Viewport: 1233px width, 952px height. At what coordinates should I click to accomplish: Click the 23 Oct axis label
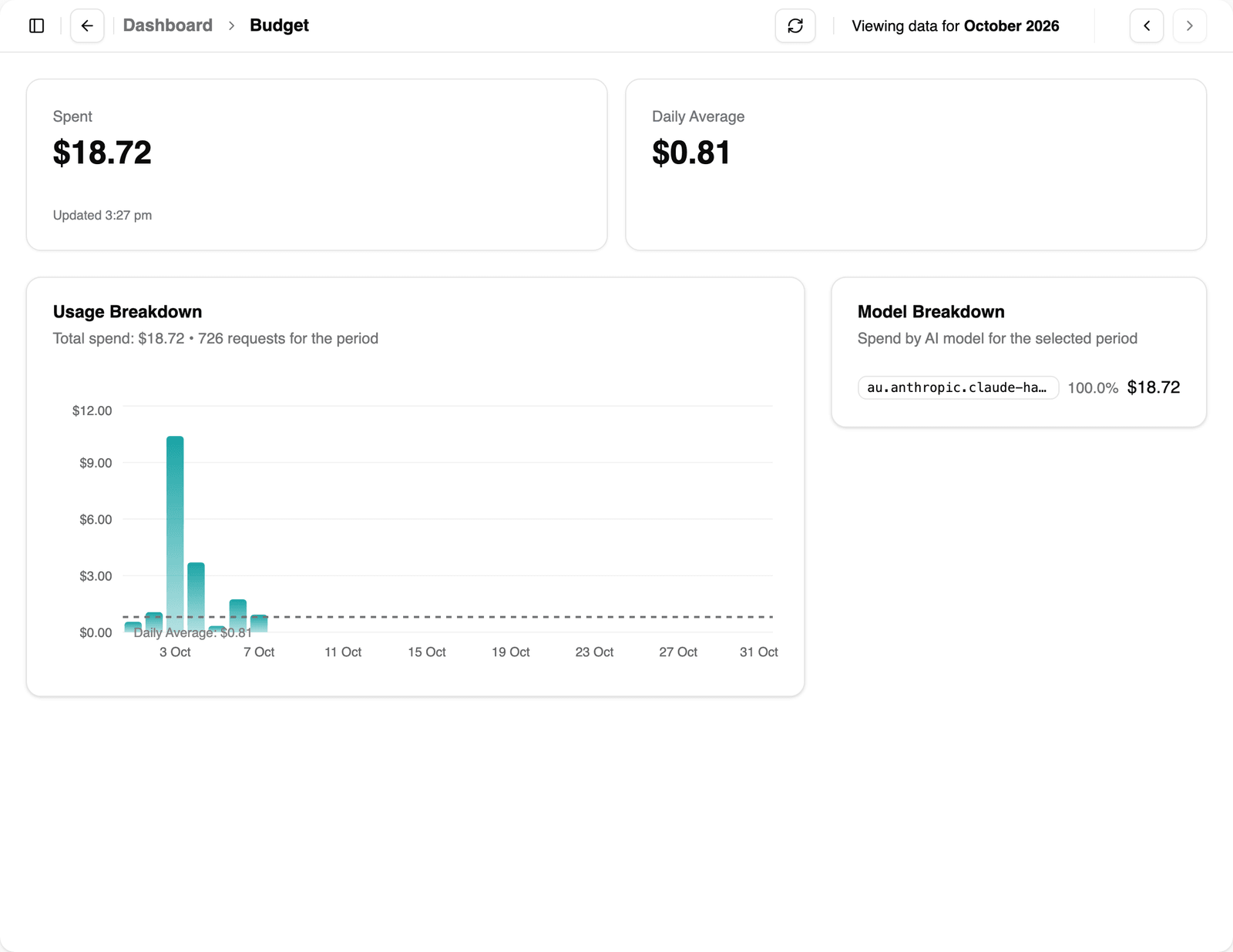coord(594,652)
